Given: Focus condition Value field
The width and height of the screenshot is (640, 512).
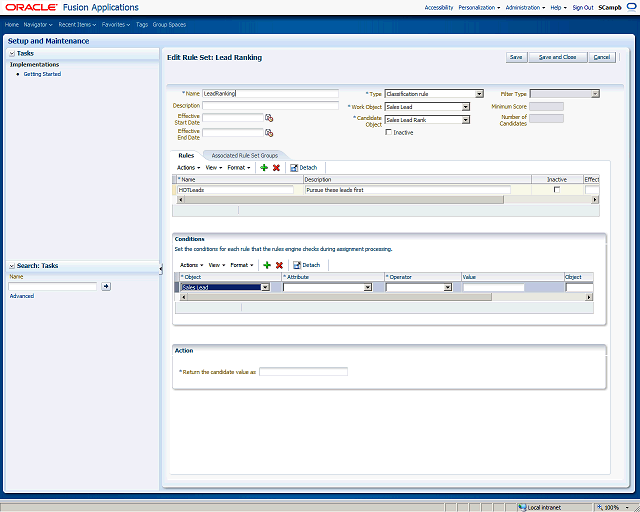Looking at the screenshot, I should [493, 287].
